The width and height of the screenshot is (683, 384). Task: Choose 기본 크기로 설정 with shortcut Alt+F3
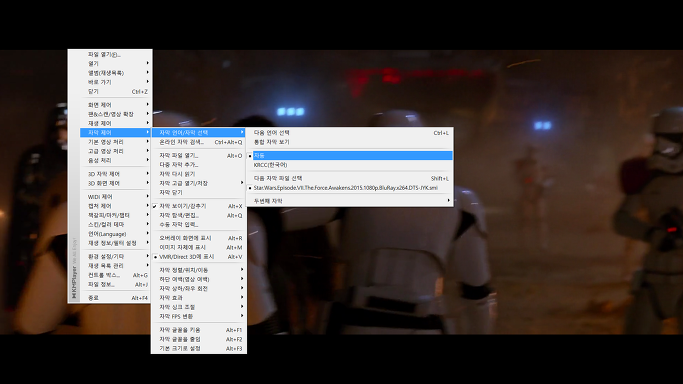[199, 348]
